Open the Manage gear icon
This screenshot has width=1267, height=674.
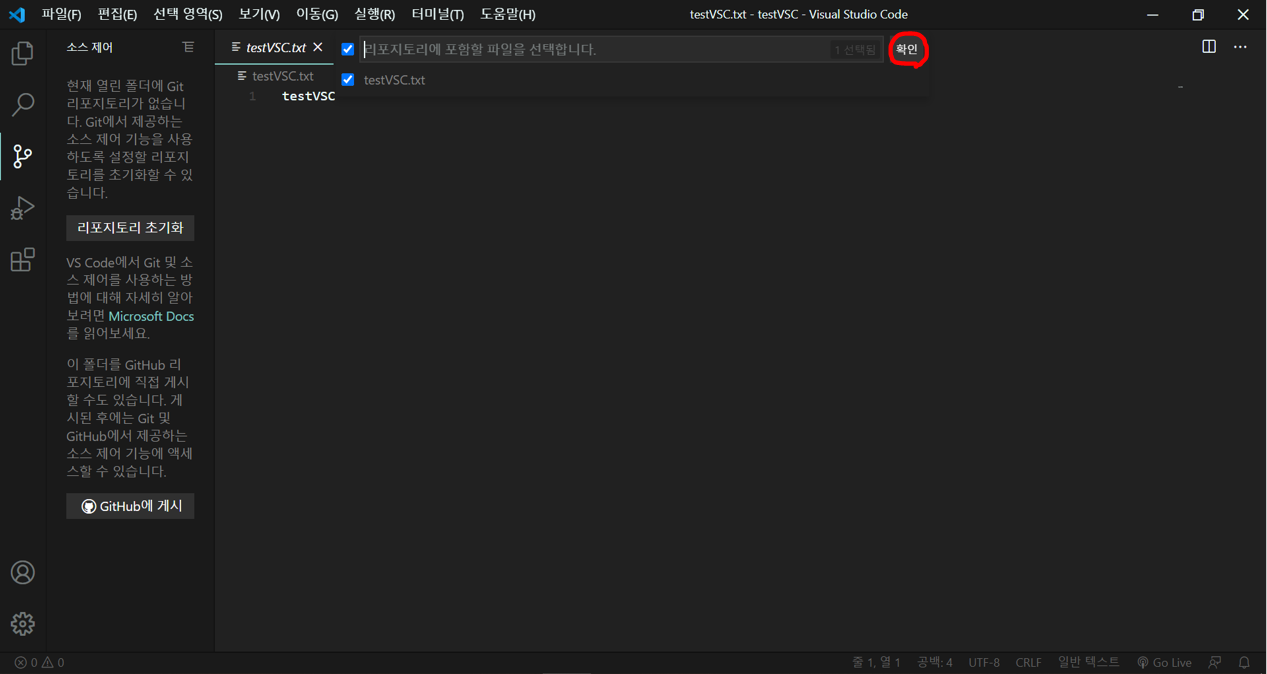coord(22,624)
